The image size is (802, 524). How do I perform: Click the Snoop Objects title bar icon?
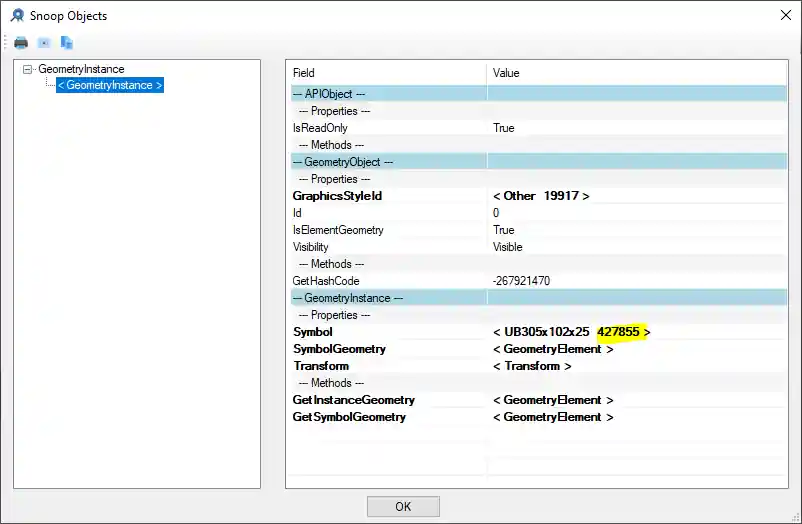[17, 15]
